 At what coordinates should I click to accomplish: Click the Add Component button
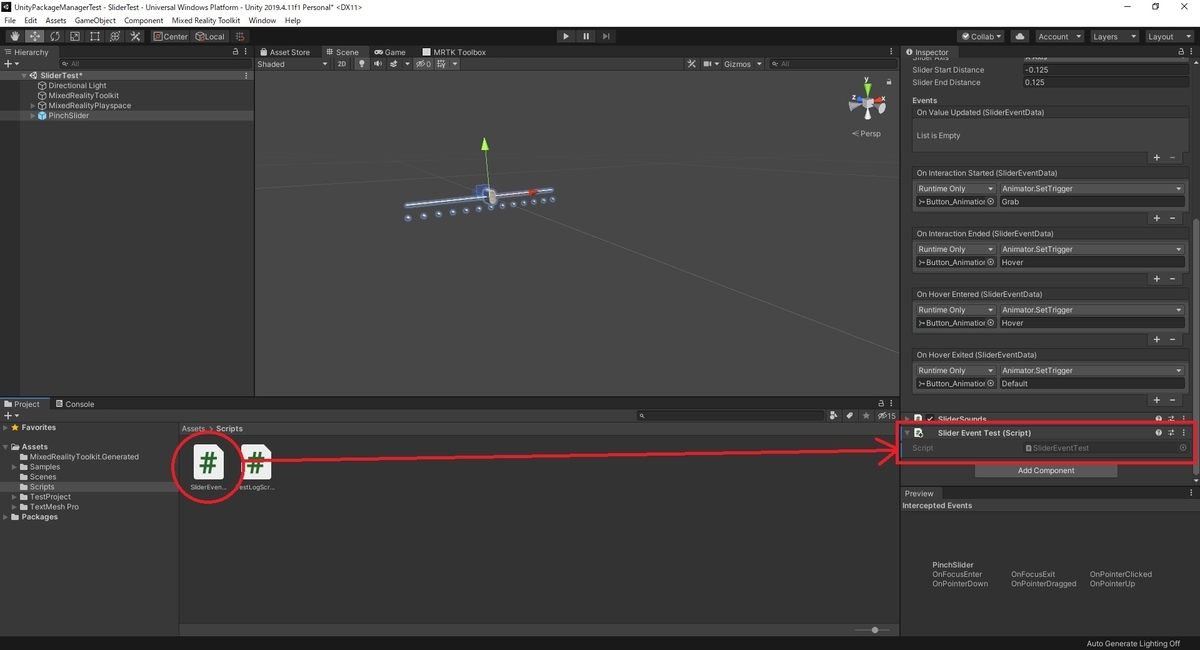coord(1046,471)
